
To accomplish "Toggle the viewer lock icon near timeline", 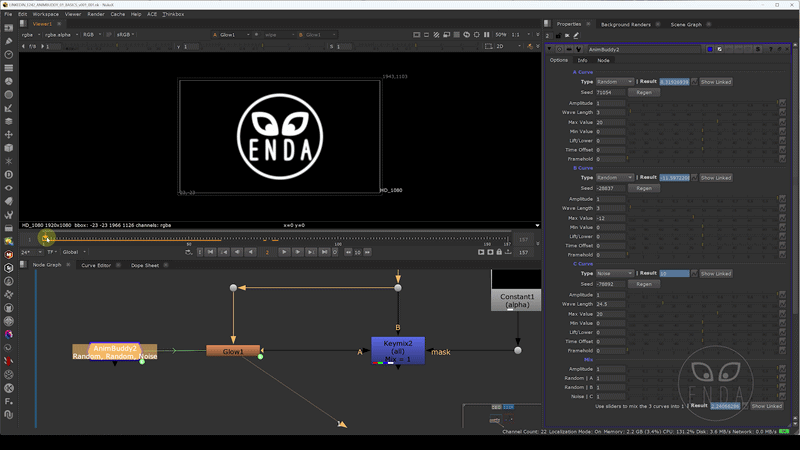I will tap(499, 252).
